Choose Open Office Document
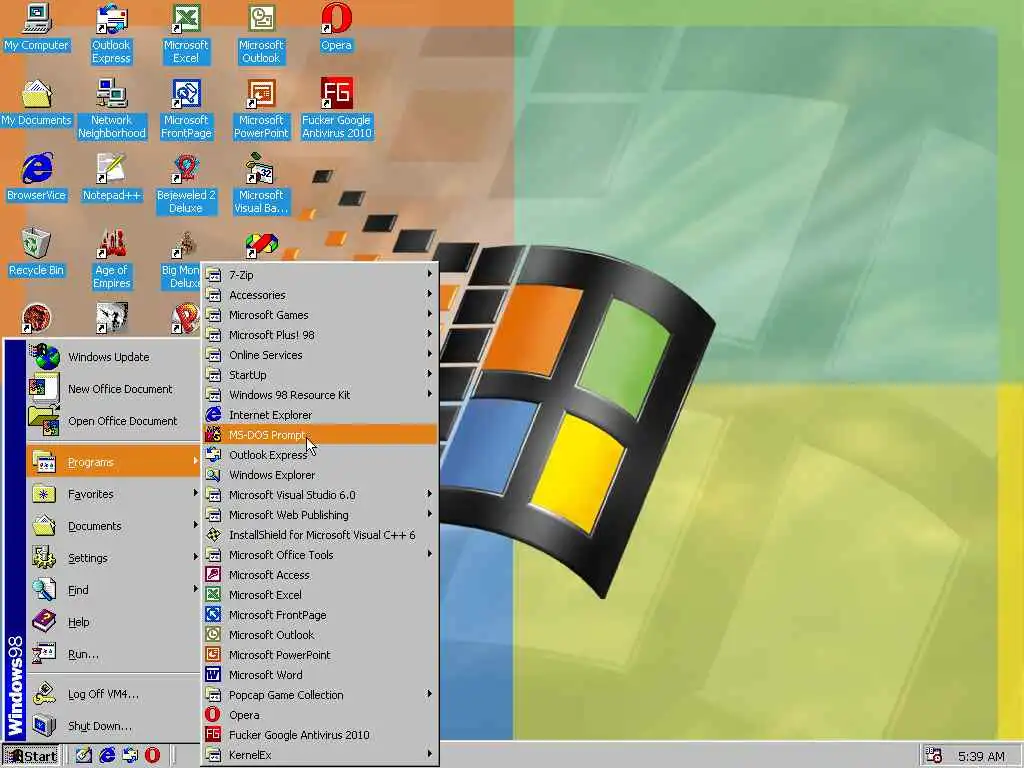 114,421
